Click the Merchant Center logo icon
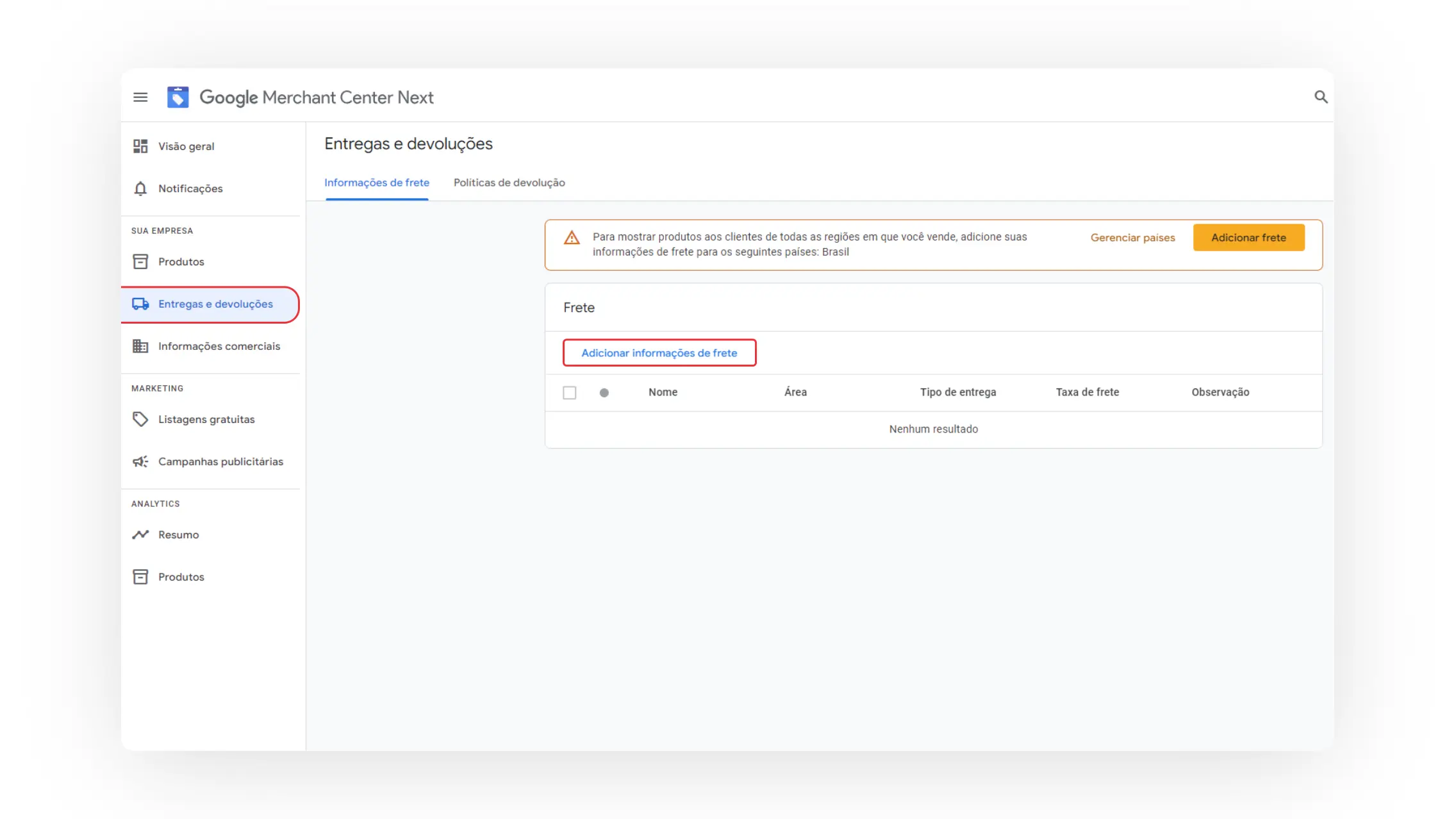 [x=178, y=97]
